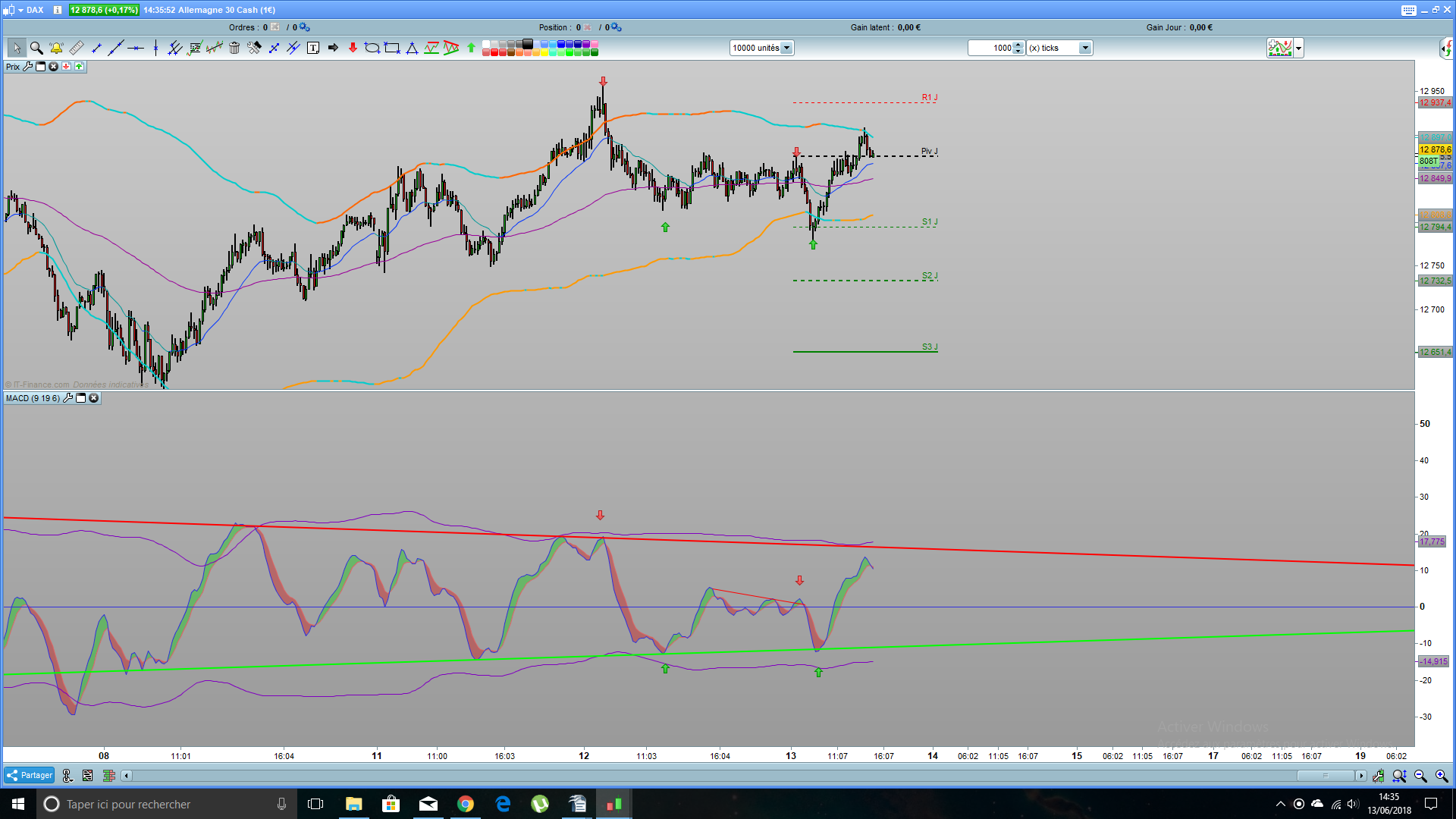Open Chrome from the Windows taskbar
1456x819 pixels.
coord(466,804)
